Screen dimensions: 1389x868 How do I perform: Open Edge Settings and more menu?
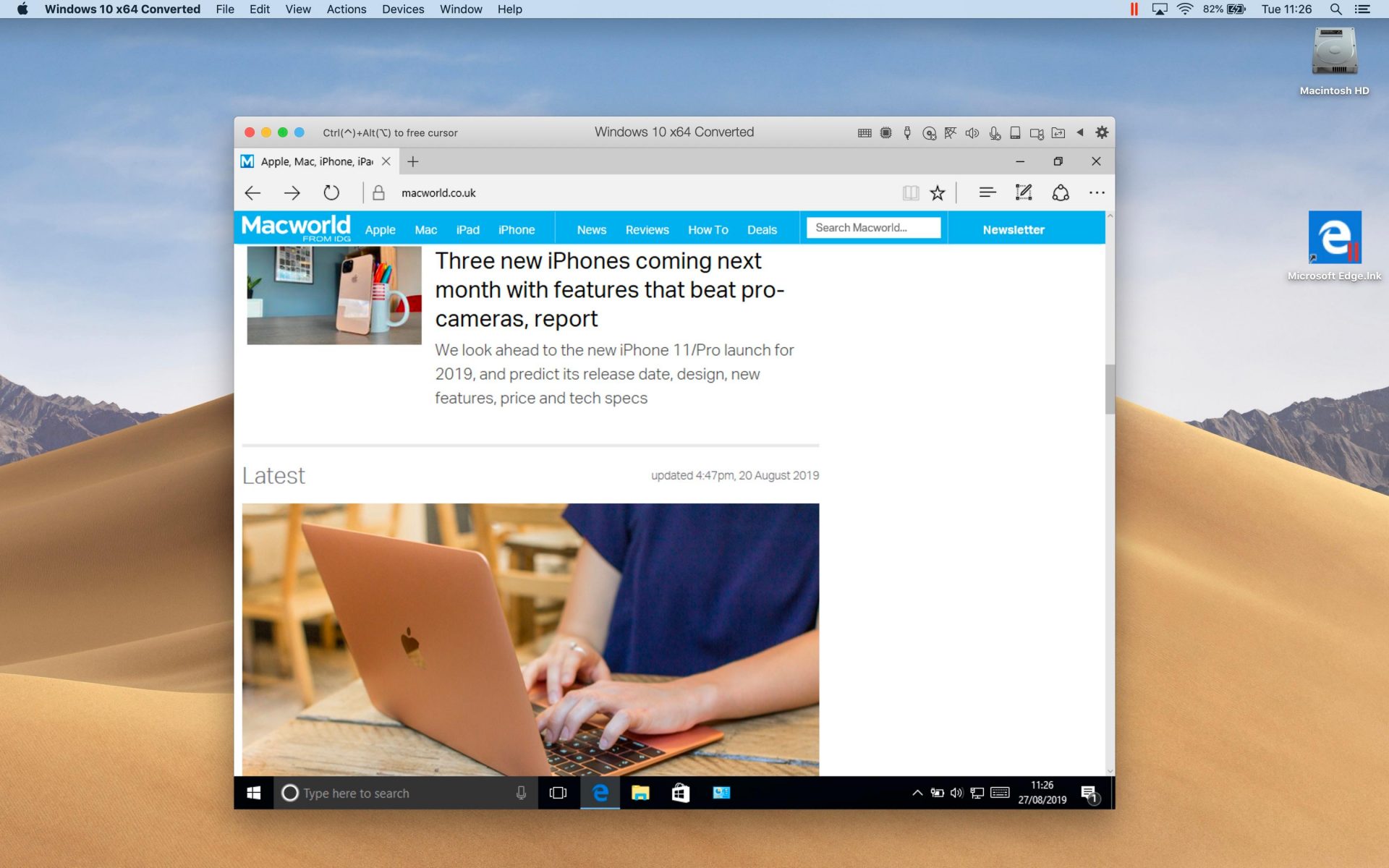coord(1097,192)
